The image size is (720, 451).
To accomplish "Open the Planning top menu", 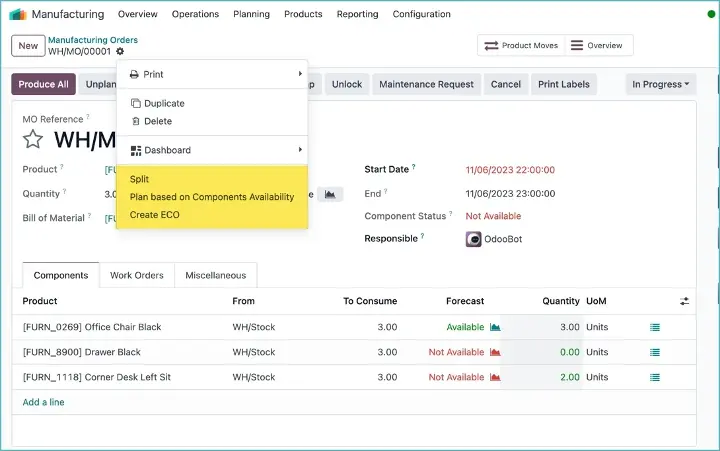I will point(251,14).
